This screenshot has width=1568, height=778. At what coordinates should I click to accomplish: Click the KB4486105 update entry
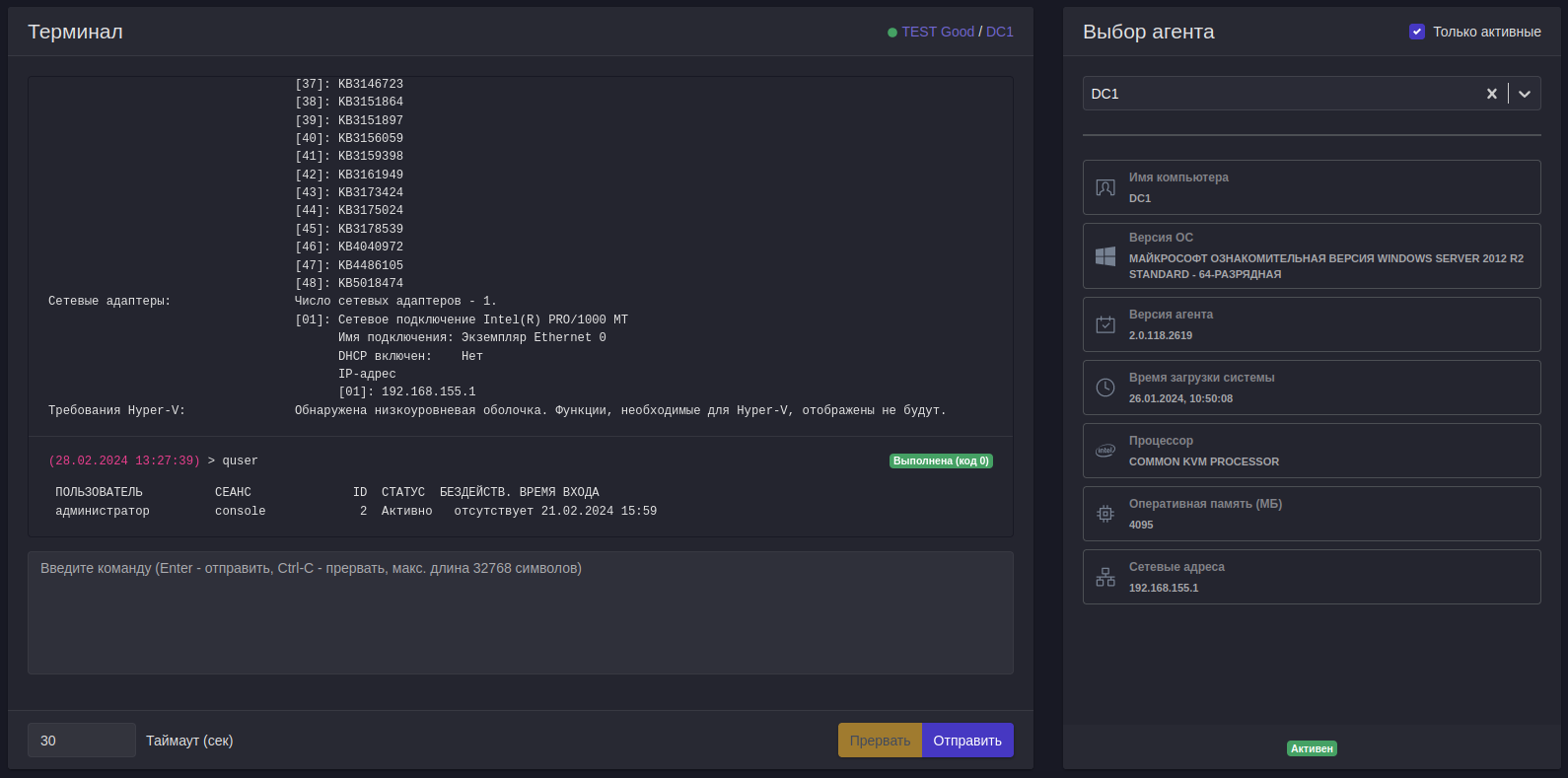[x=349, y=265]
